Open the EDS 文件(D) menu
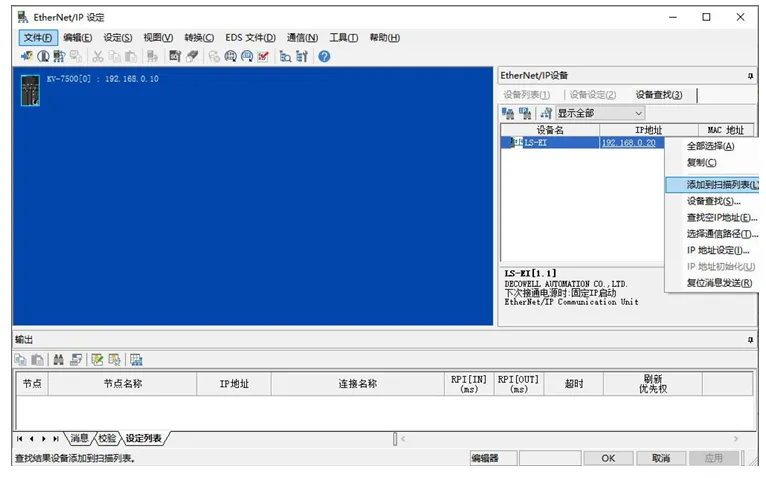766x478 pixels. coord(250,38)
